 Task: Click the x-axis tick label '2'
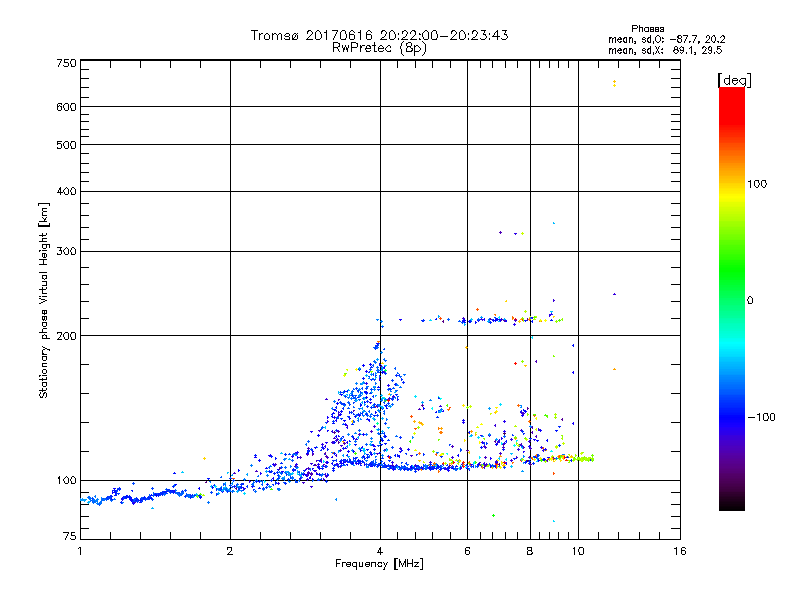[230, 552]
